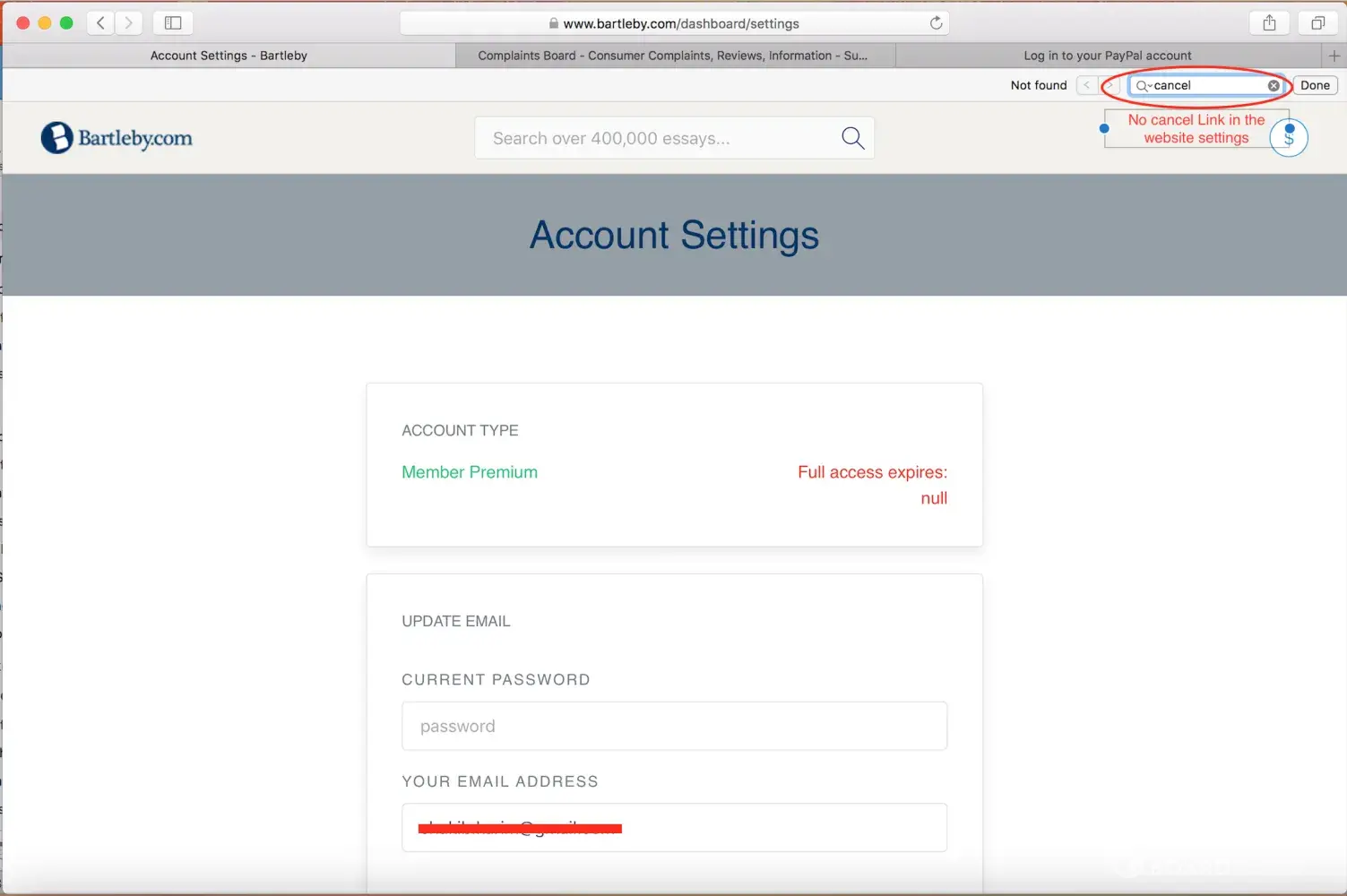Viewport: 1347px width, 896px height.
Task: Show the Safari sidebar
Action: 173,23
